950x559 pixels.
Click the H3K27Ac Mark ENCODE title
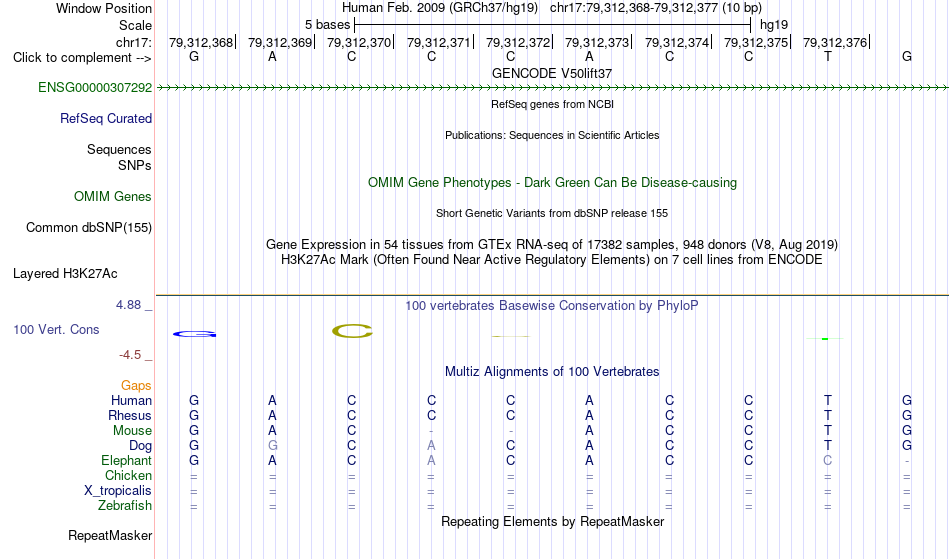(x=552, y=260)
